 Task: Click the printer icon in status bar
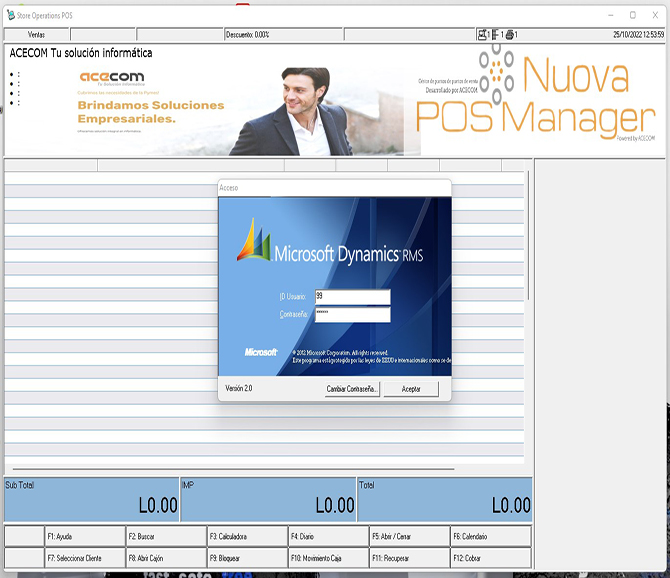[509, 35]
